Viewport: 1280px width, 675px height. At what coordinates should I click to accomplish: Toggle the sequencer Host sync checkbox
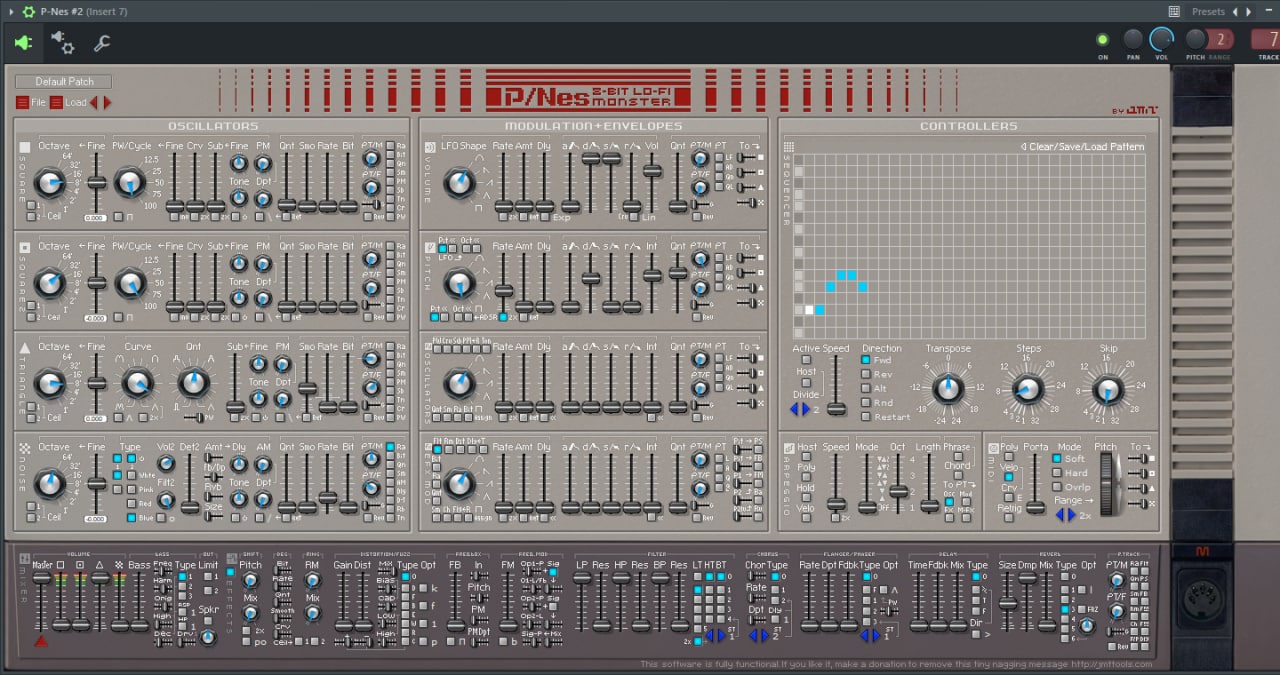tap(806, 384)
